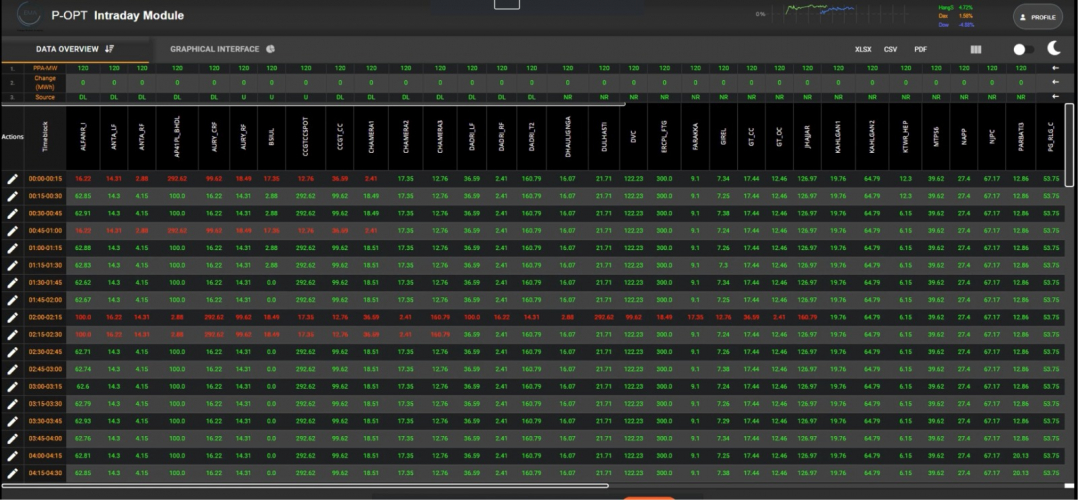The height and width of the screenshot is (500, 1078).
Task: Click the CHAMERA2 column header
Action: coord(406,137)
